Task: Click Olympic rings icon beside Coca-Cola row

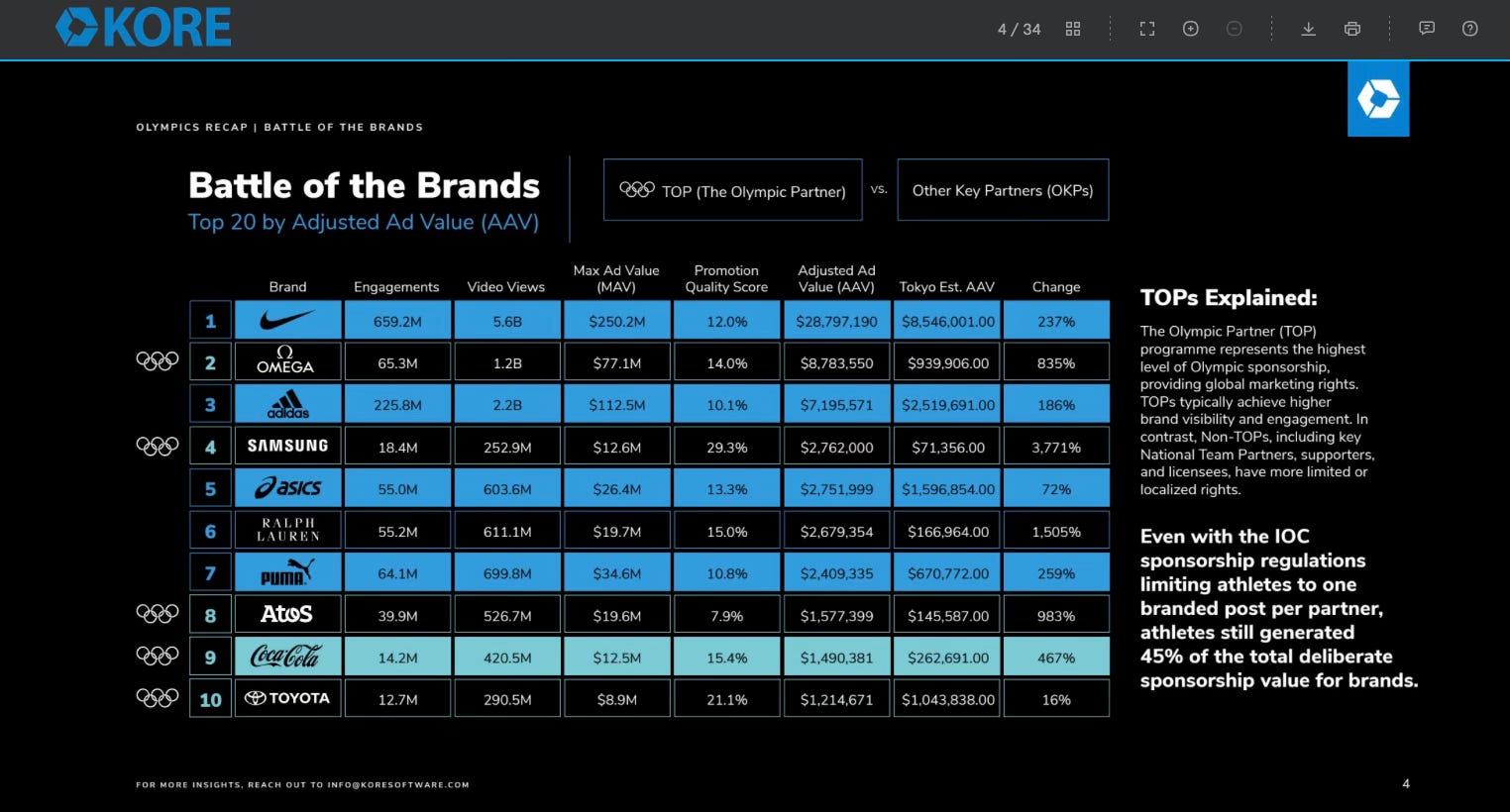Action: (158, 656)
